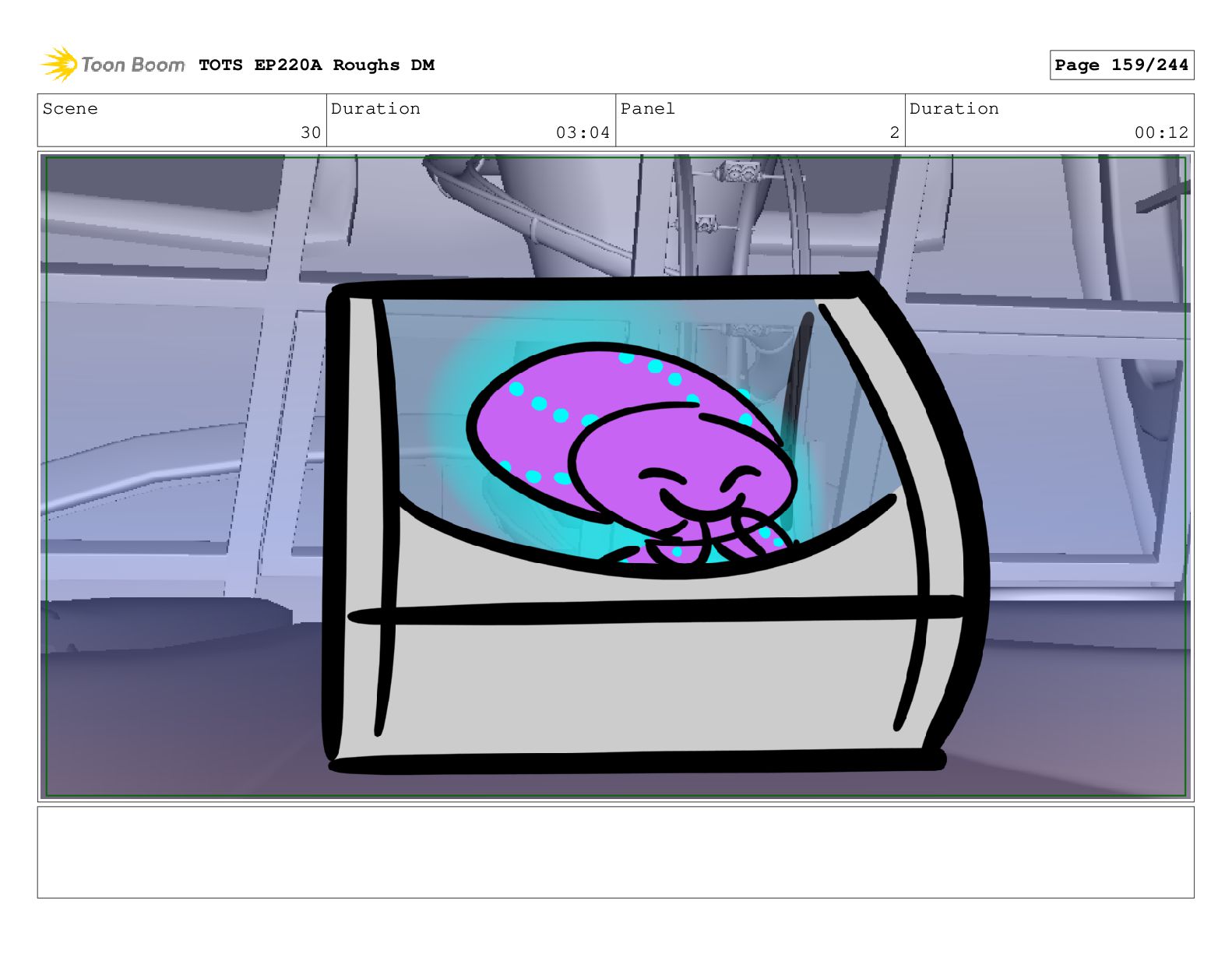Click the 'Page 159/244' box
Screen dimensions: 1232x954
click(1121, 65)
